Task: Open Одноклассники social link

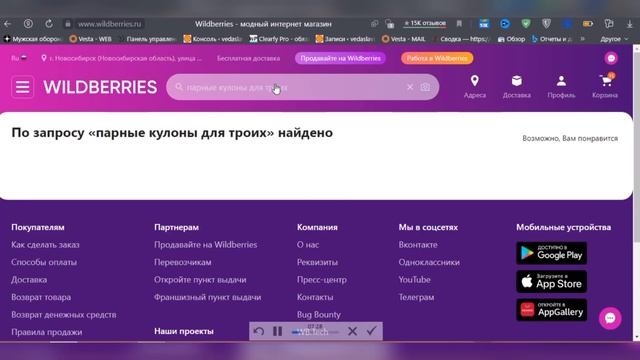Action: pos(429,262)
